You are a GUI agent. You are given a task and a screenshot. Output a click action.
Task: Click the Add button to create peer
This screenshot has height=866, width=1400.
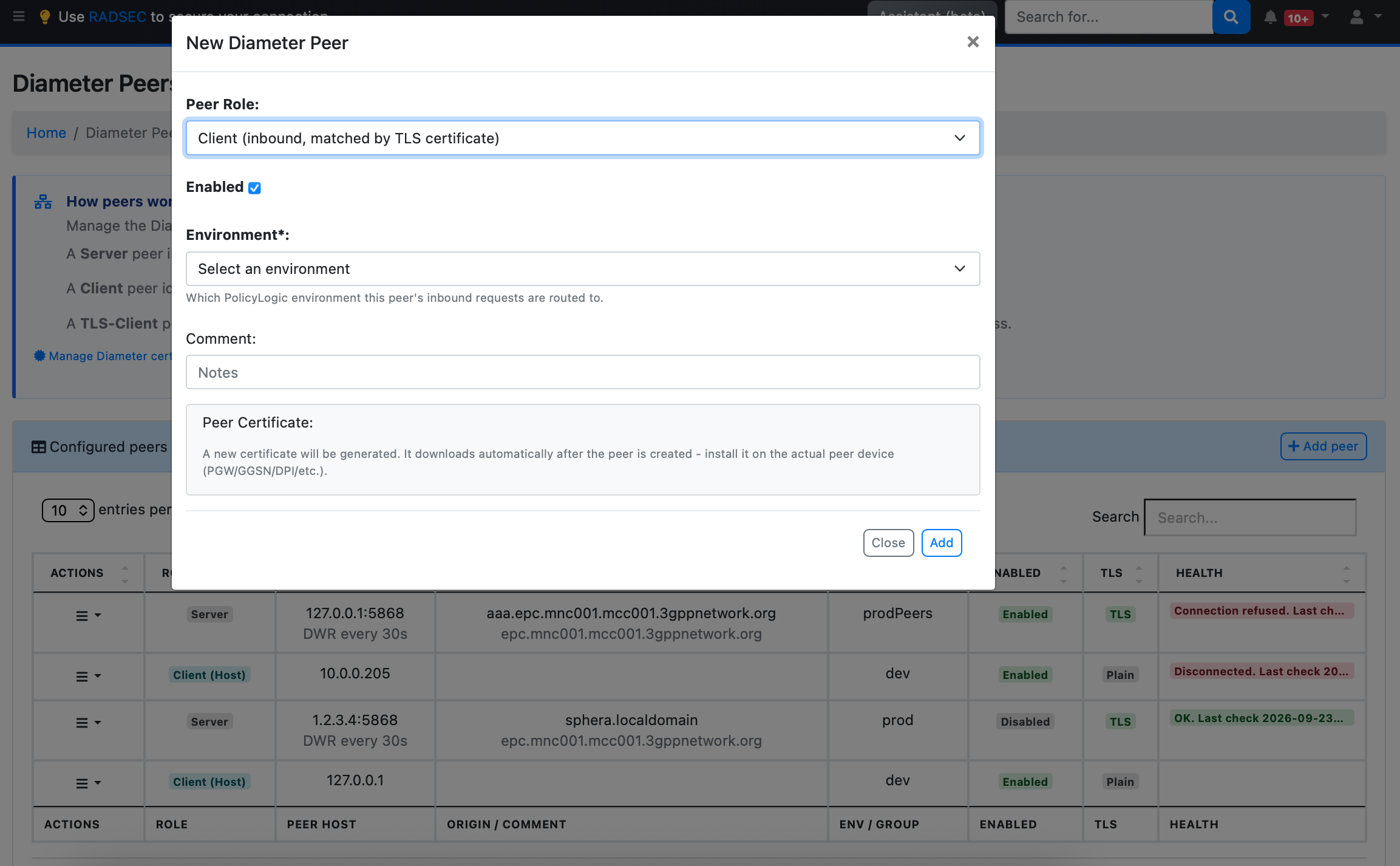(941, 542)
